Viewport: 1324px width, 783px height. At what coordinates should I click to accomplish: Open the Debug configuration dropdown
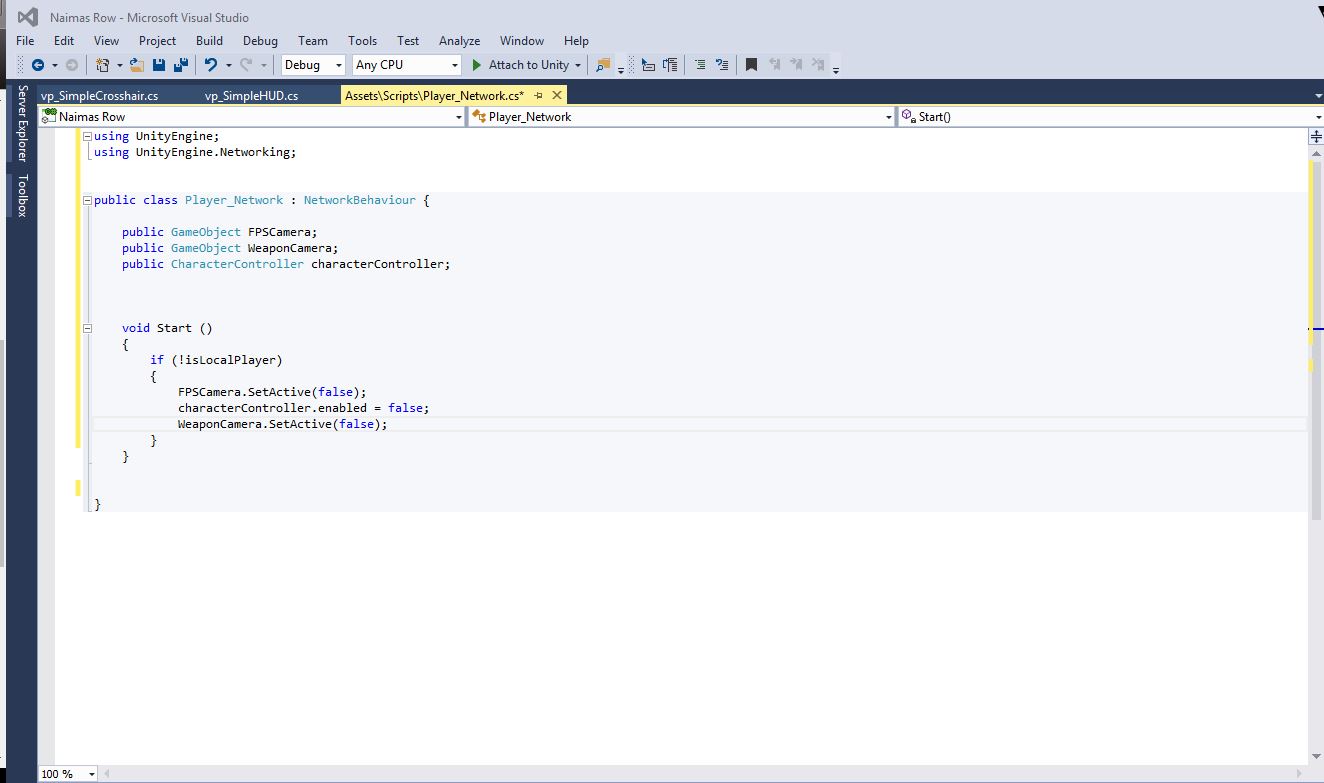tap(313, 65)
